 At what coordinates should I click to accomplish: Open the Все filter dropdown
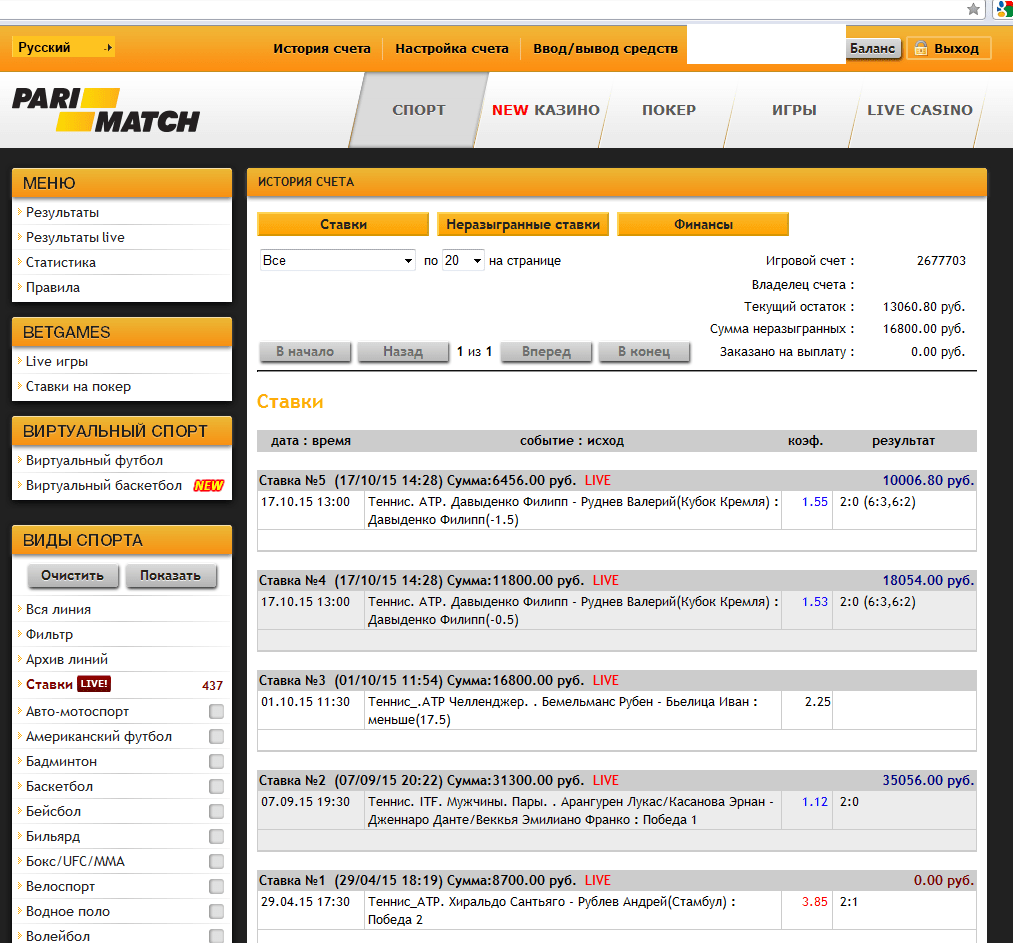(x=337, y=260)
